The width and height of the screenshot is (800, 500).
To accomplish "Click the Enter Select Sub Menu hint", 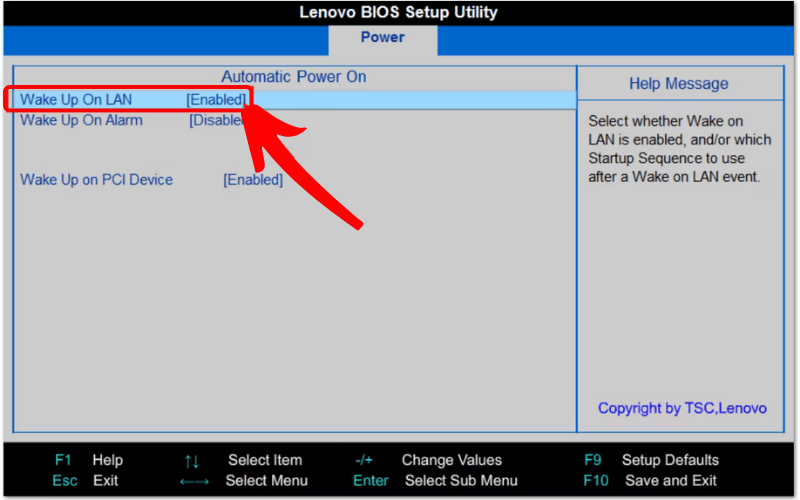I will 435,481.
